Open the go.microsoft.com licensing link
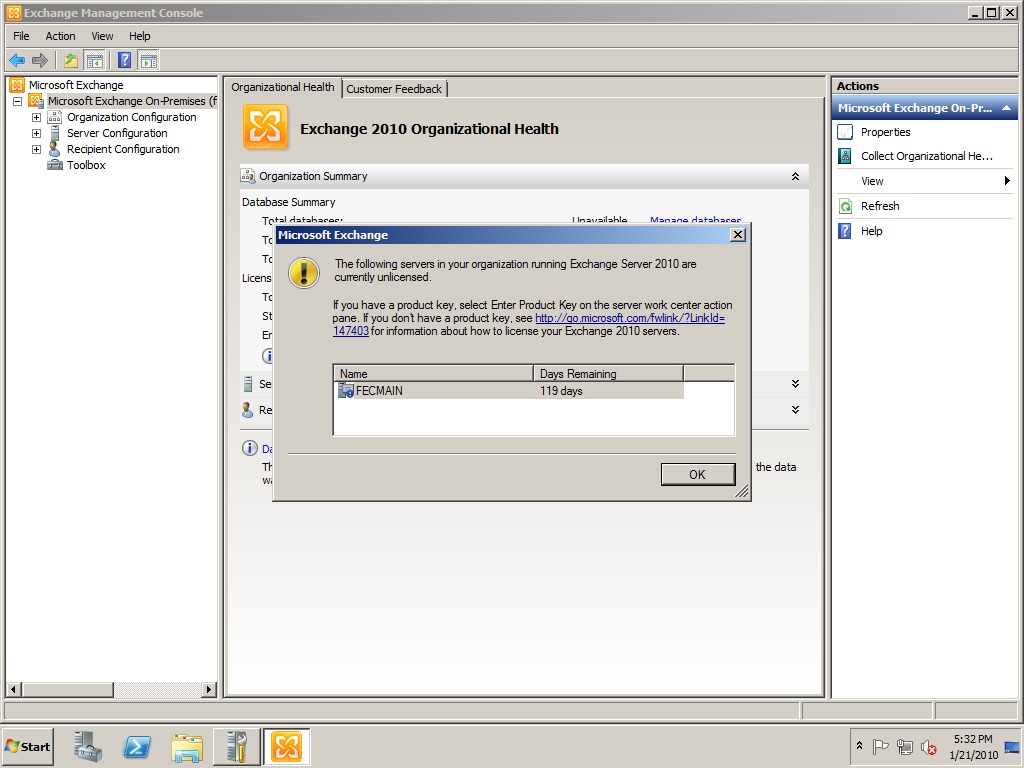Screen dimensions: 1024x768 [630, 318]
